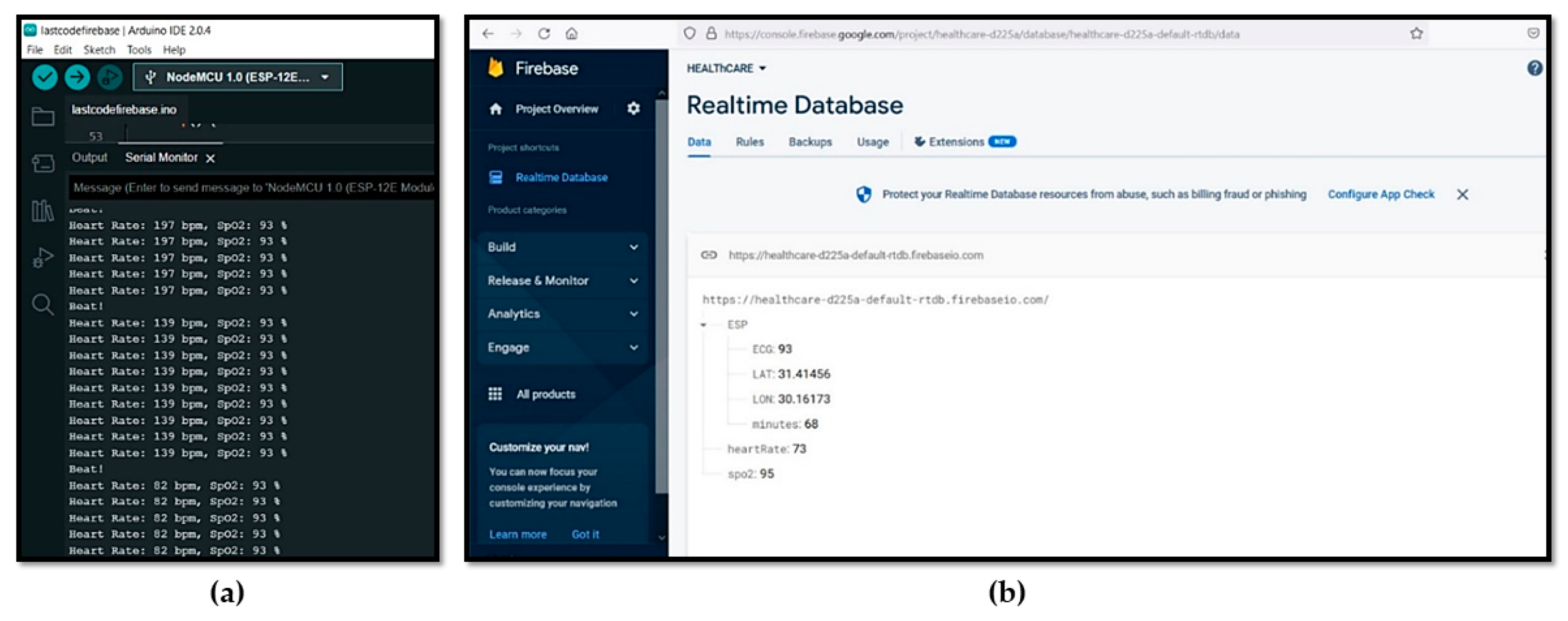Close the Serial Monitor tab

210,158
